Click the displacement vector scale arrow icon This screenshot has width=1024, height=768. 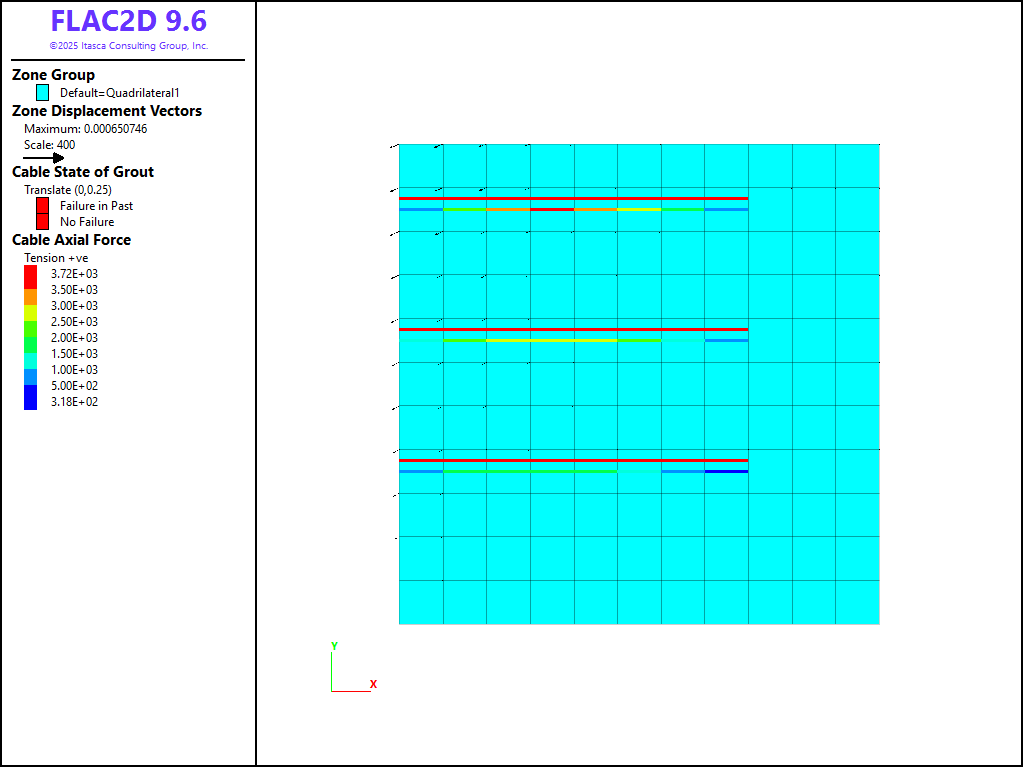[44, 157]
